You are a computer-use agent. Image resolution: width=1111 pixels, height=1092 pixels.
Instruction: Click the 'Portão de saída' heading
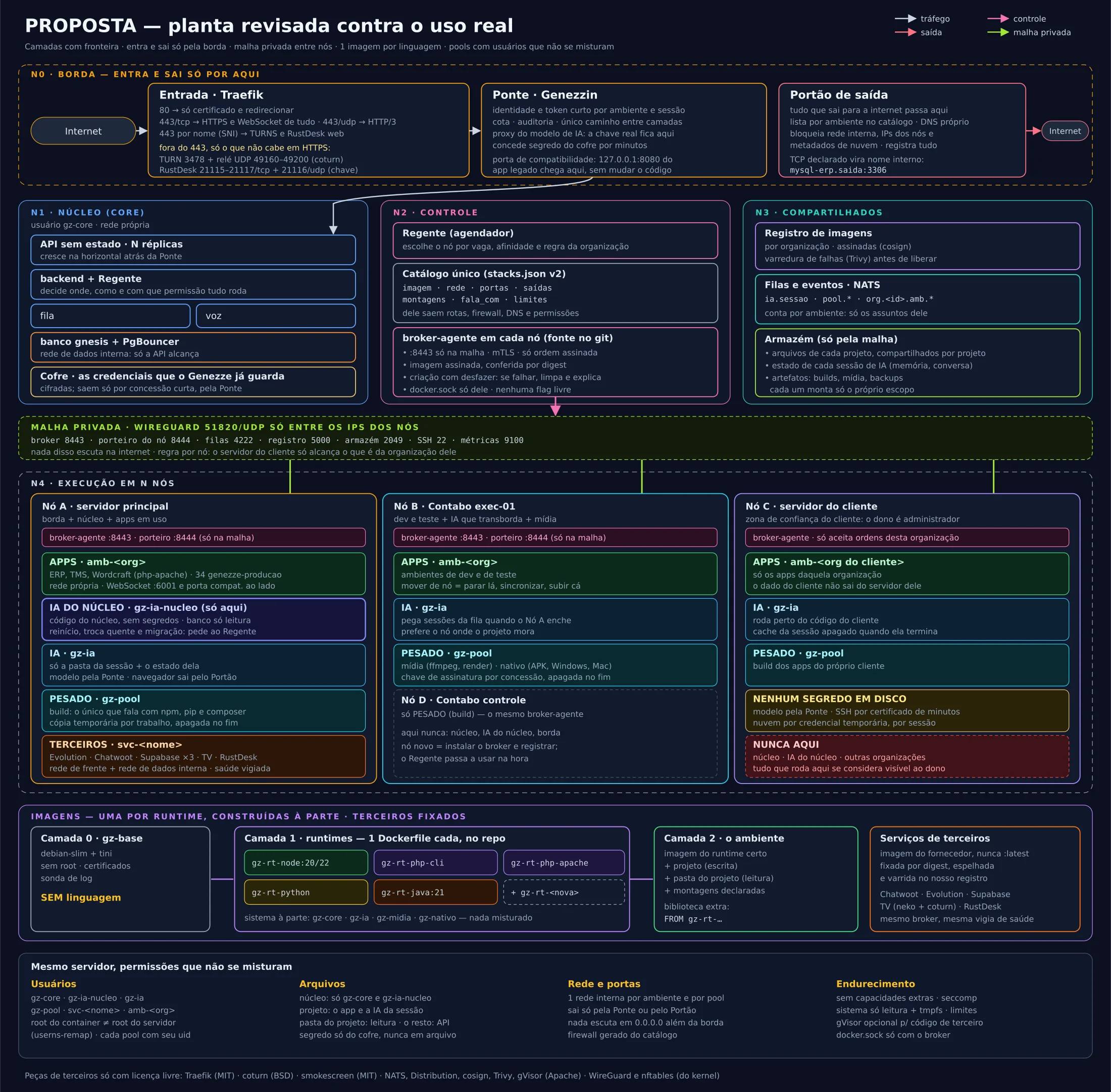tap(839, 94)
